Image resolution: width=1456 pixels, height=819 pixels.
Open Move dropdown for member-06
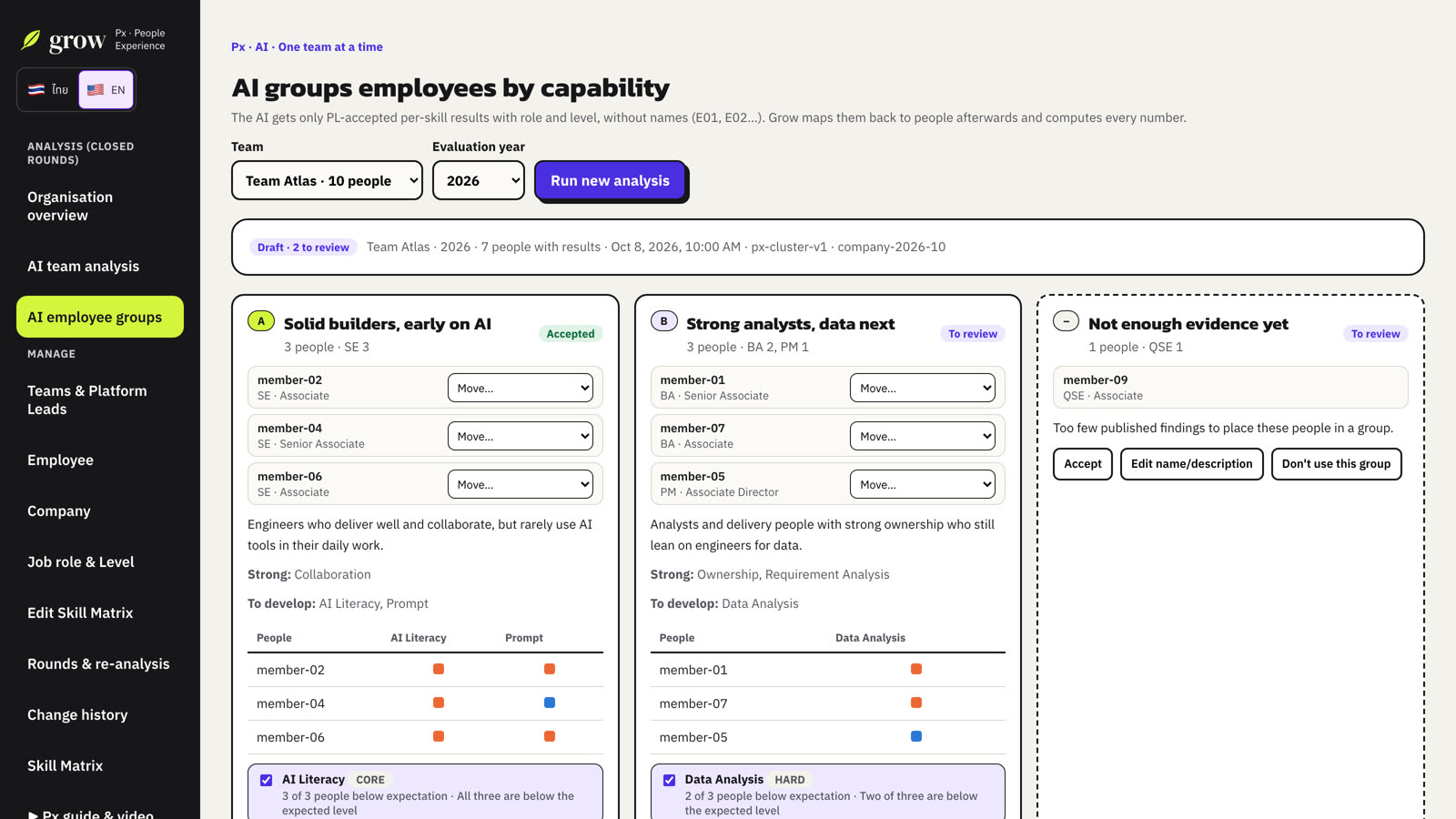click(521, 484)
